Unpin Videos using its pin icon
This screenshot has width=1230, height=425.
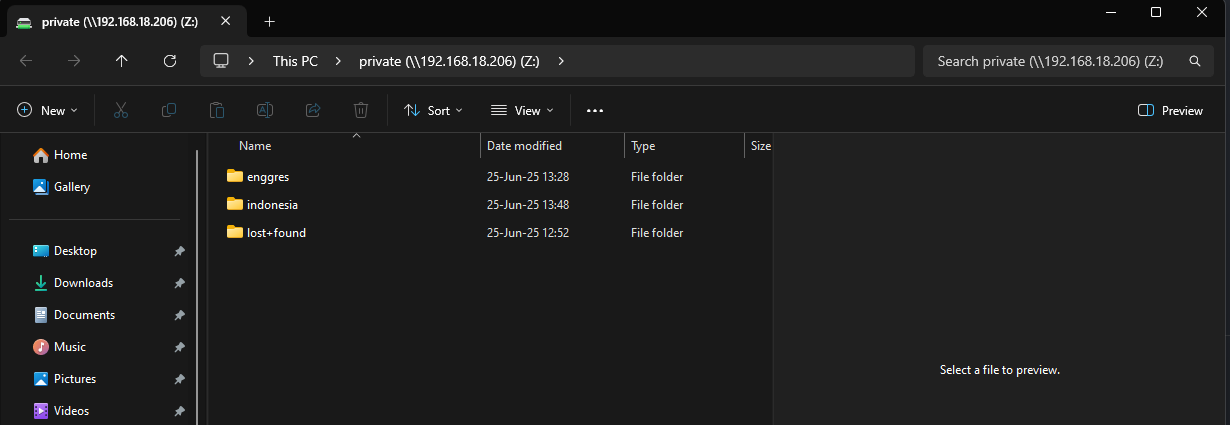point(179,411)
